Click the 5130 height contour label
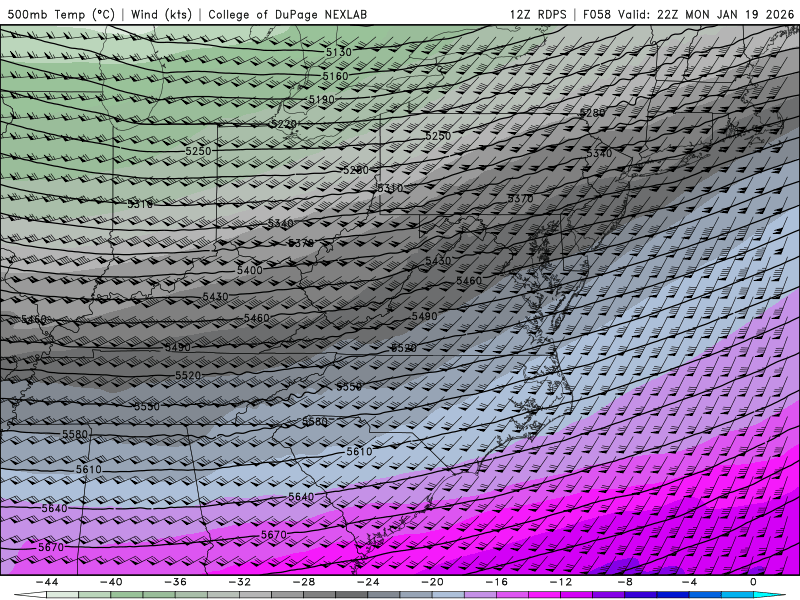Viewport: 800px width, 600px height. point(339,52)
